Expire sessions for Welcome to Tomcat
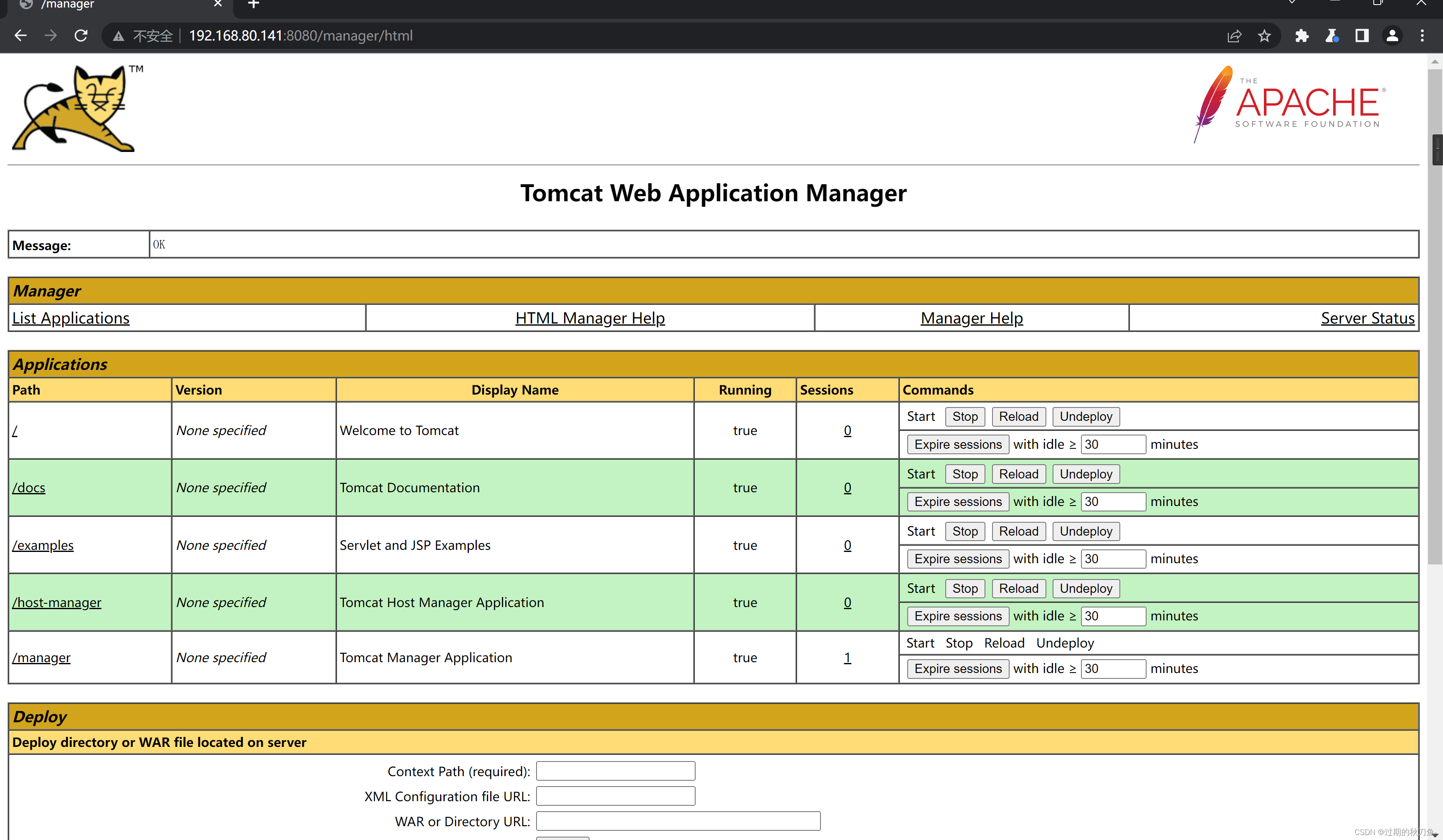The width and height of the screenshot is (1443, 840). tap(958, 444)
